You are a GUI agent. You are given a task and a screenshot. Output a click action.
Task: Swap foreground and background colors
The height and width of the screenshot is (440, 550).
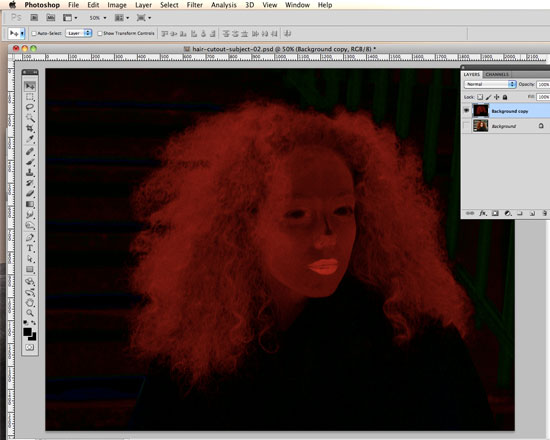coord(33,322)
